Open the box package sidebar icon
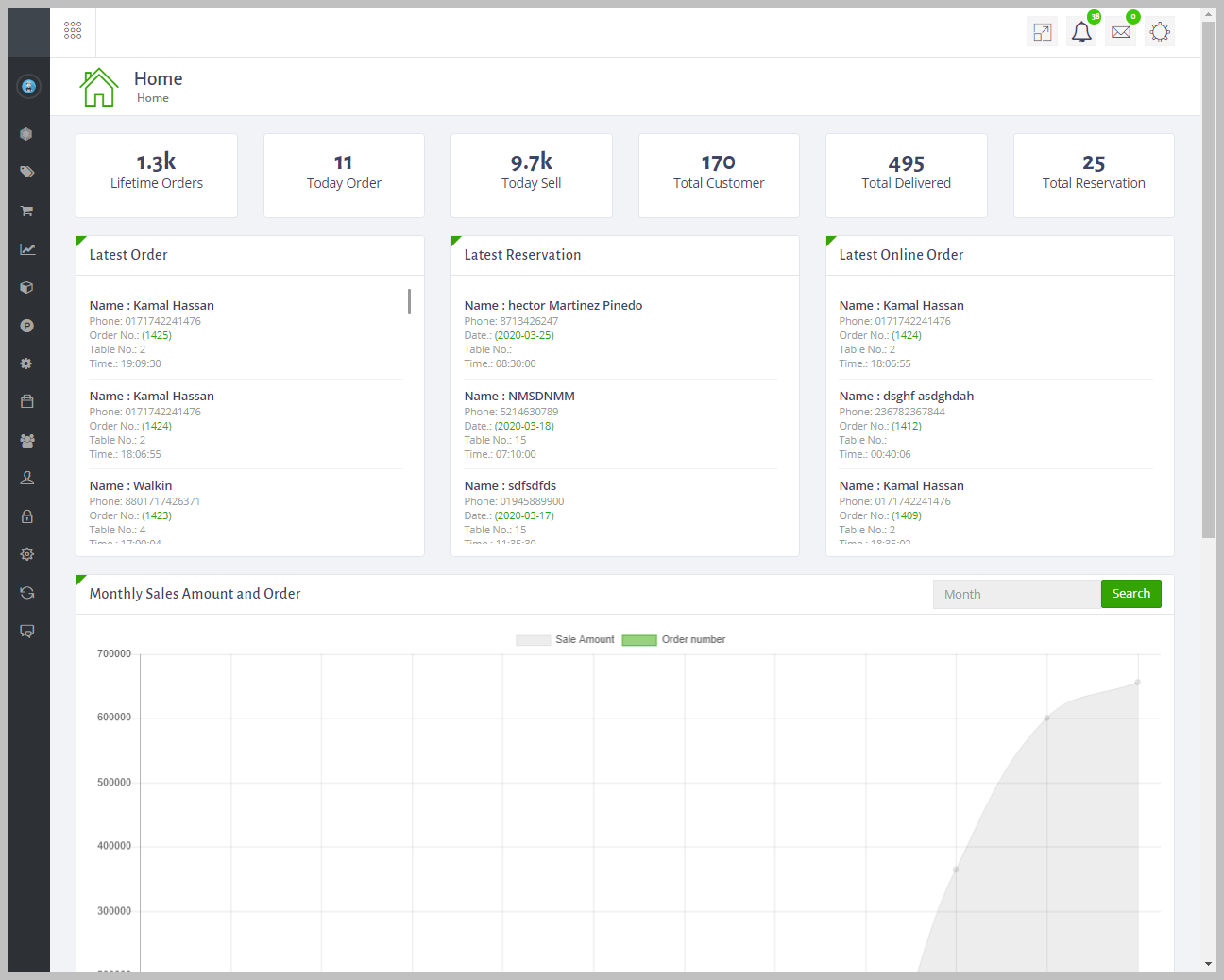This screenshot has height=980, width=1224. pyautogui.click(x=26, y=287)
